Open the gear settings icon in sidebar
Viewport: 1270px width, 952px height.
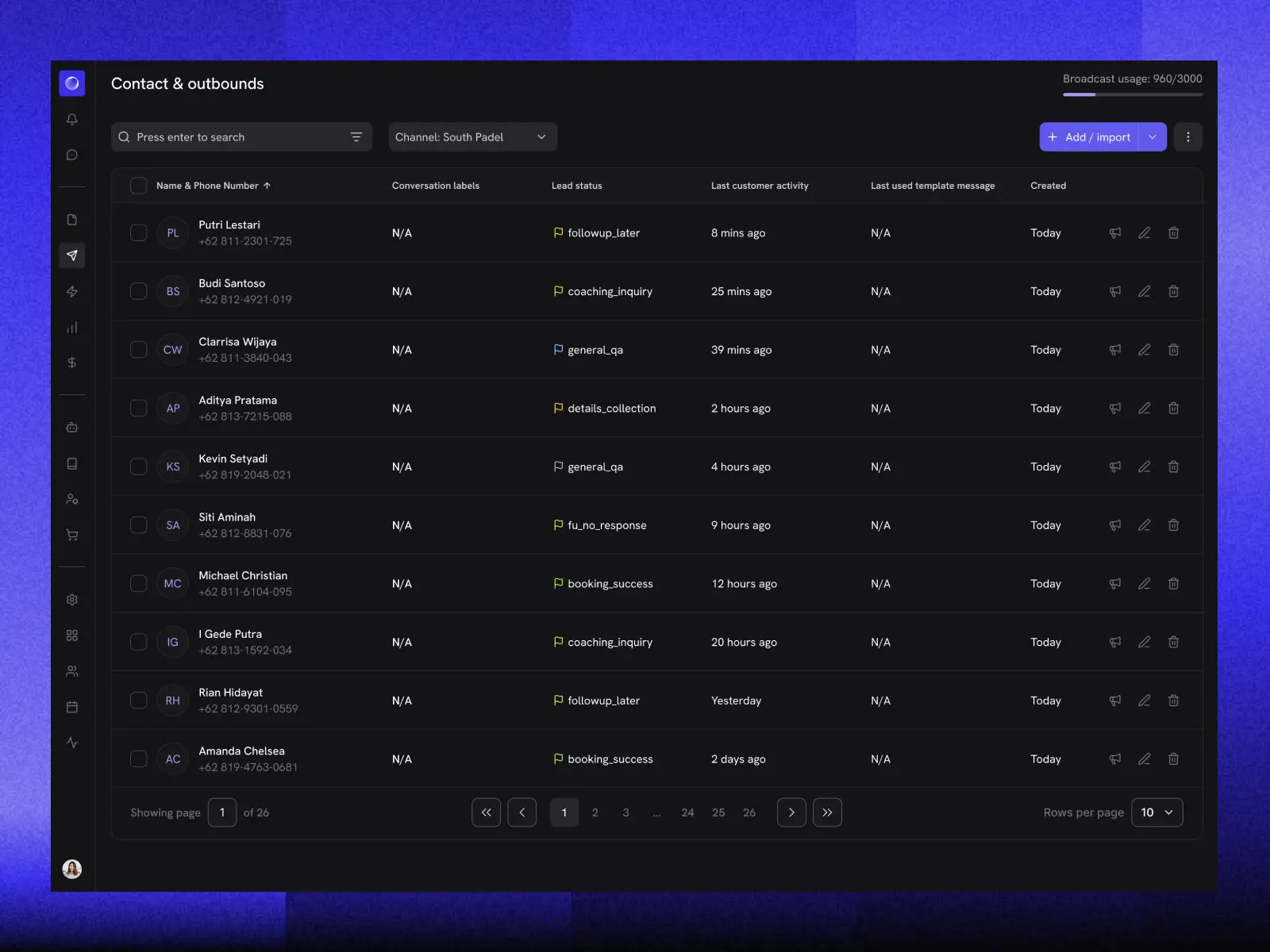pyautogui.click(x=72, y=600)
